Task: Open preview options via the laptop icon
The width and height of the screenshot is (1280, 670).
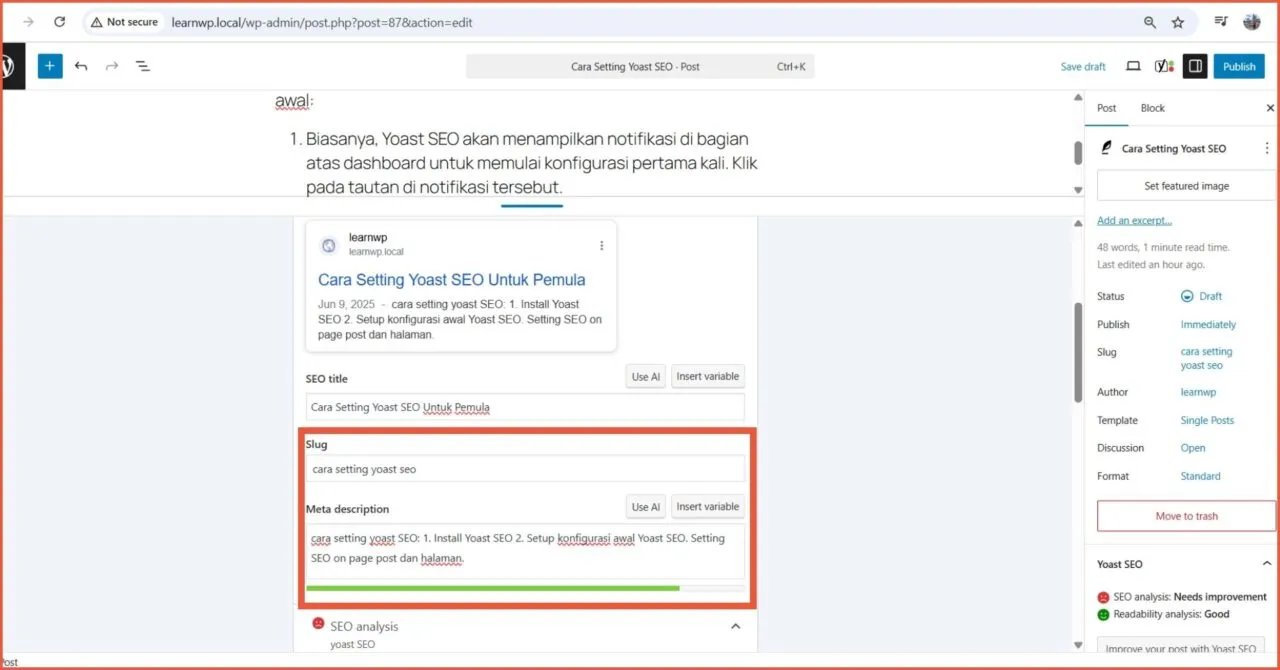Action: [1133, 65]
